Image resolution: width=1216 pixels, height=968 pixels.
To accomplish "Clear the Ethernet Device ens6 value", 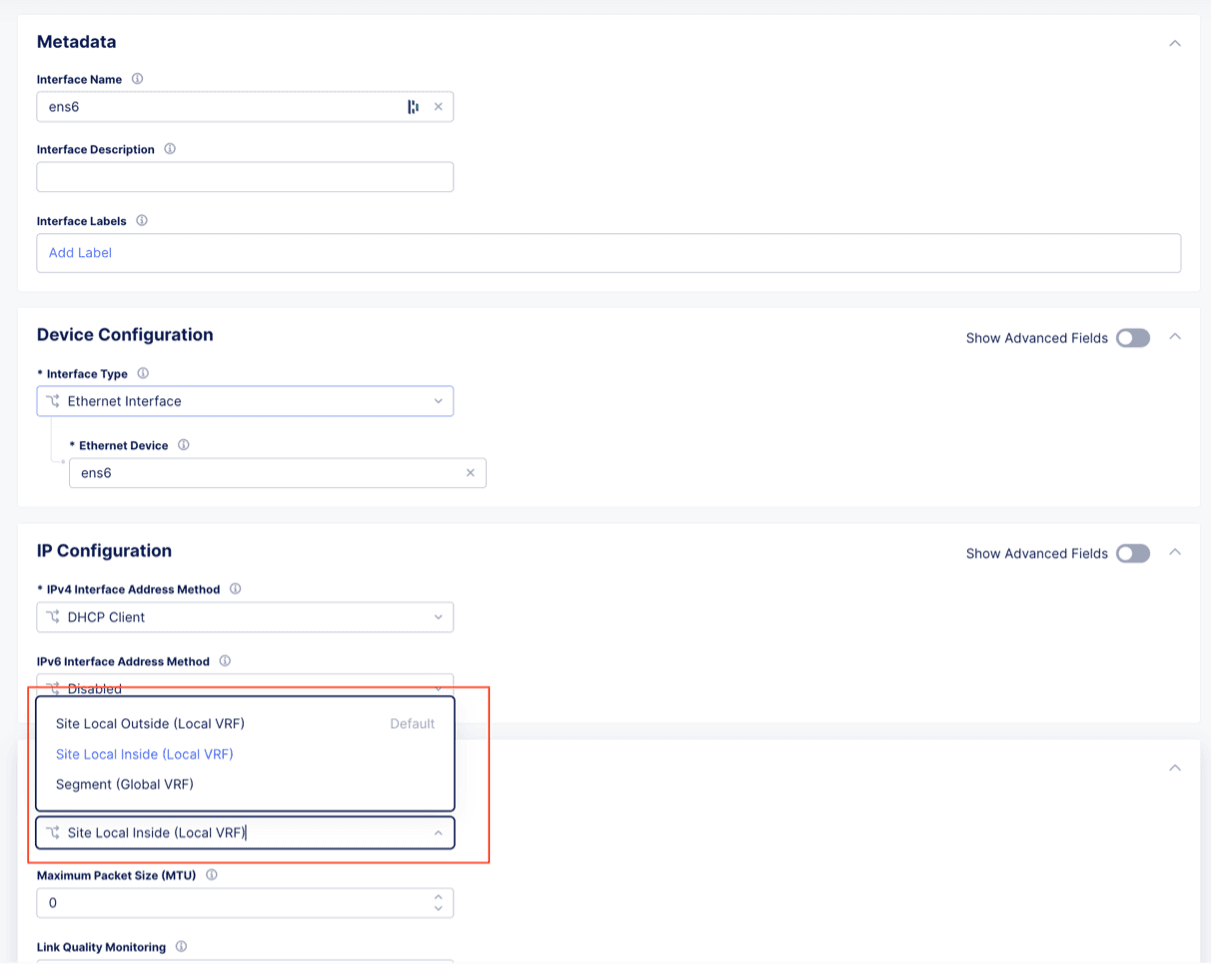I will tap(470, 473).
